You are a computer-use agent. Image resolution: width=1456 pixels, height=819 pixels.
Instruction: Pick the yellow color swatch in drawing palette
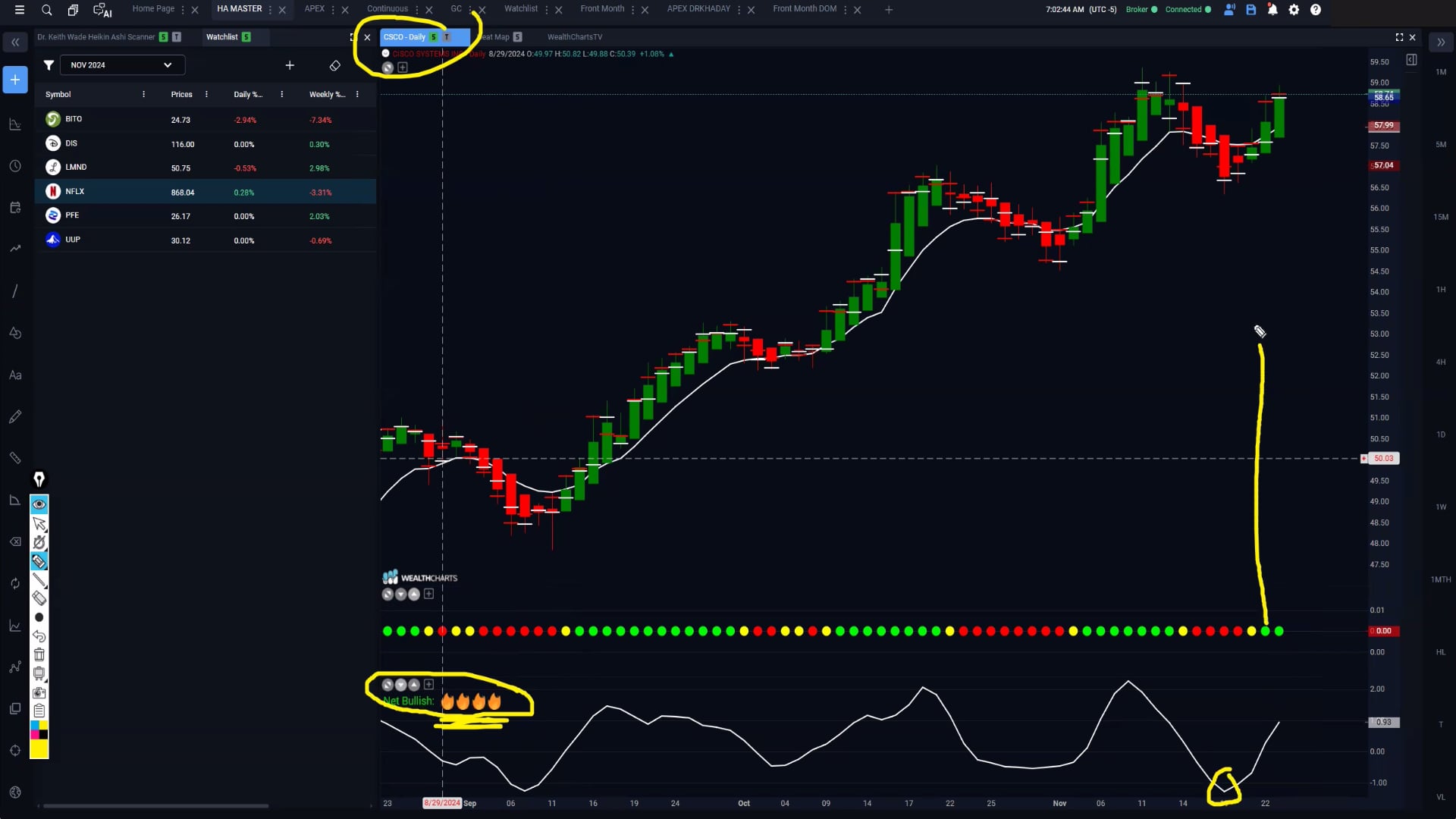click(39, 749)
